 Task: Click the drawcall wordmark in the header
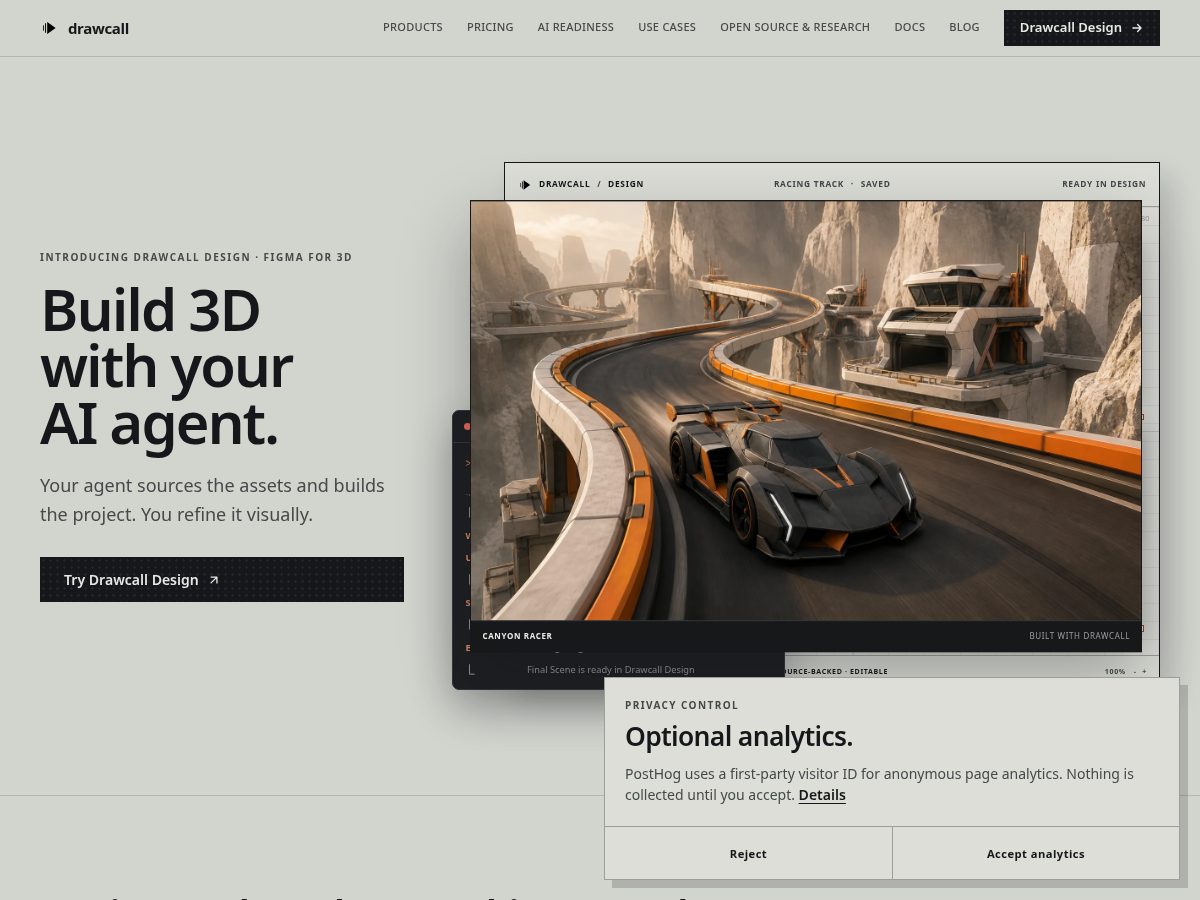click(x=98, y=28)
